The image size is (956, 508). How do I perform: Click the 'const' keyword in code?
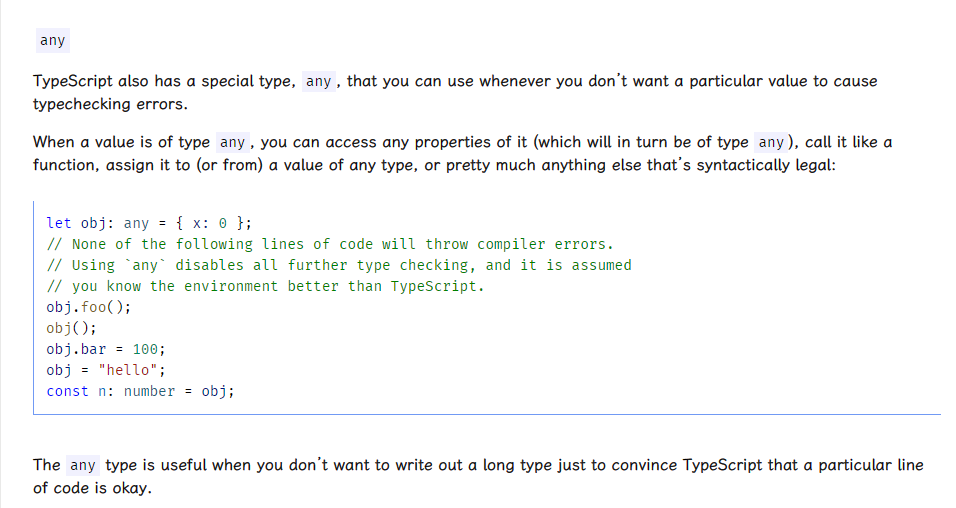pos(68,392)
